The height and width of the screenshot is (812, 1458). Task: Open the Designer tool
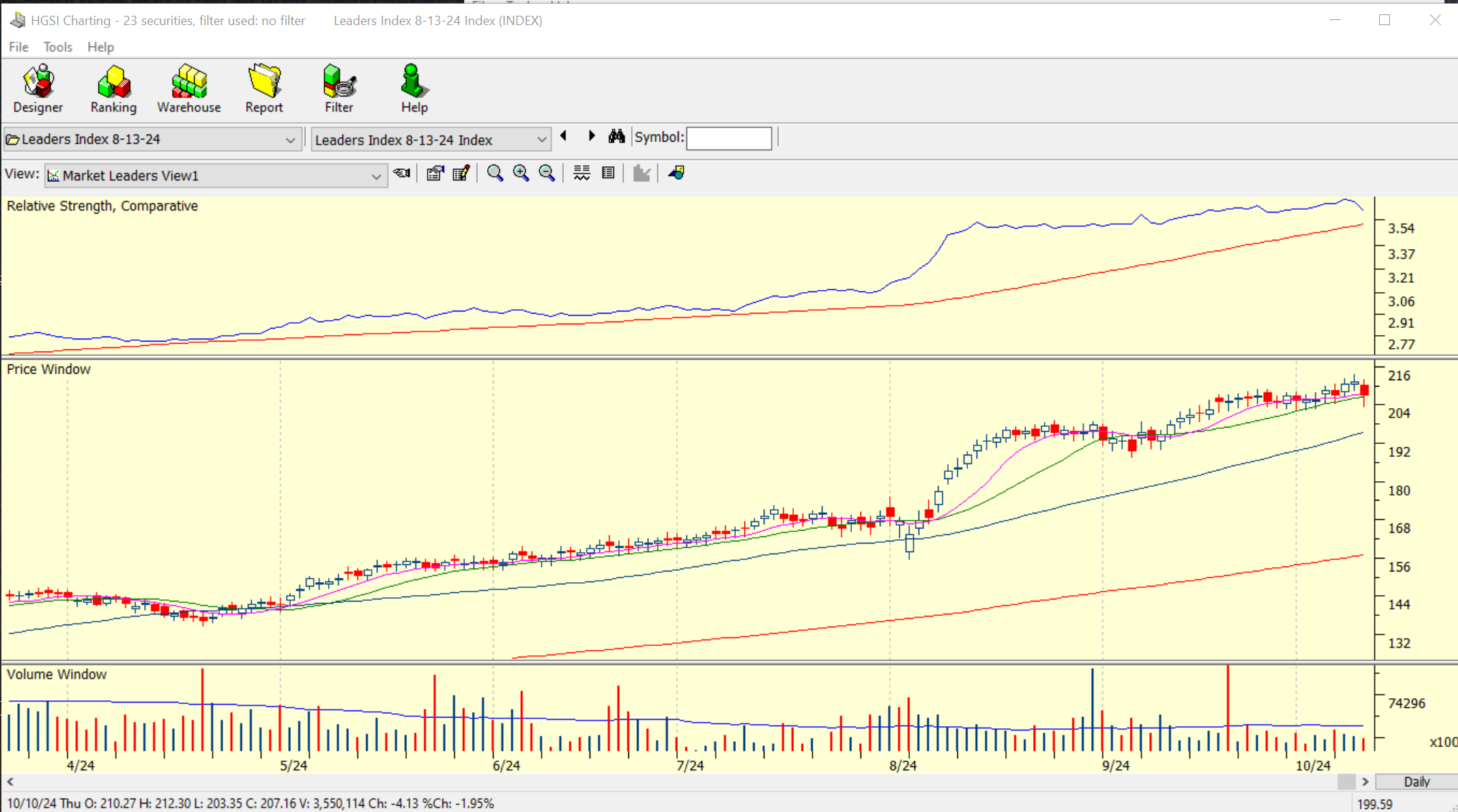(x=38, y=89)
